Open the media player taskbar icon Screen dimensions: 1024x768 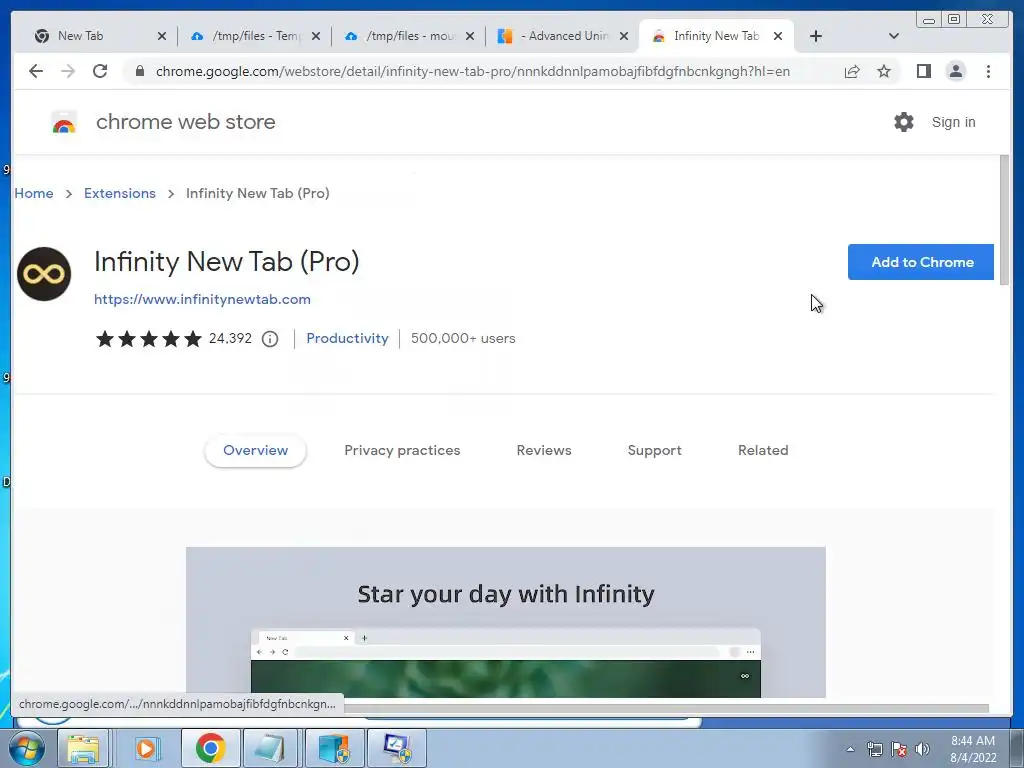click(146, 748)
